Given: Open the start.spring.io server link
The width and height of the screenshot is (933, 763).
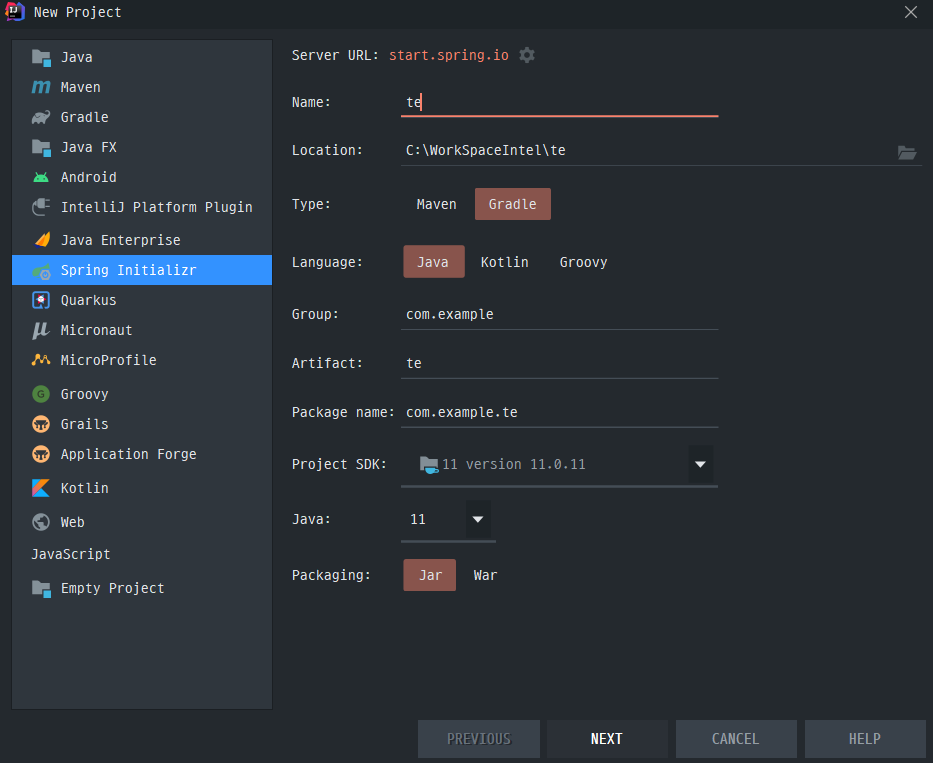Looking at the screenshot, I should coord(449,55).
